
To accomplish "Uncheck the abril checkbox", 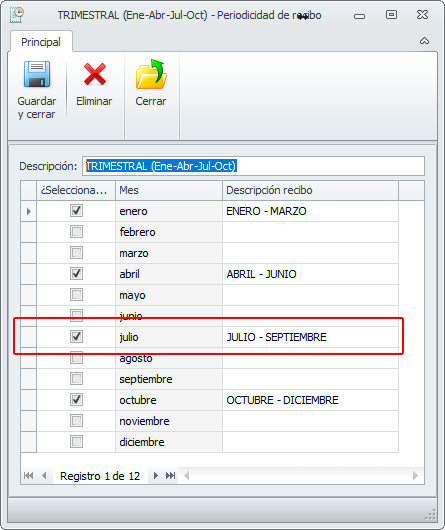I will tap(76, 274).
